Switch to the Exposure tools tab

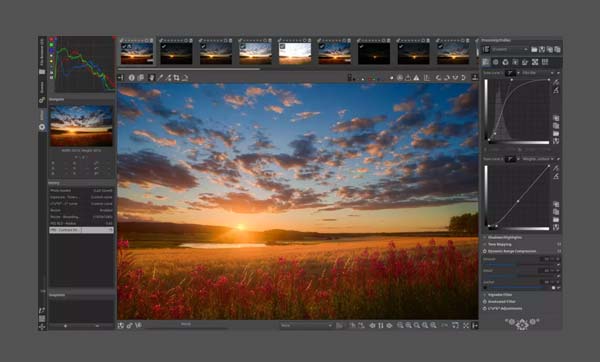(x=486, y=62)
